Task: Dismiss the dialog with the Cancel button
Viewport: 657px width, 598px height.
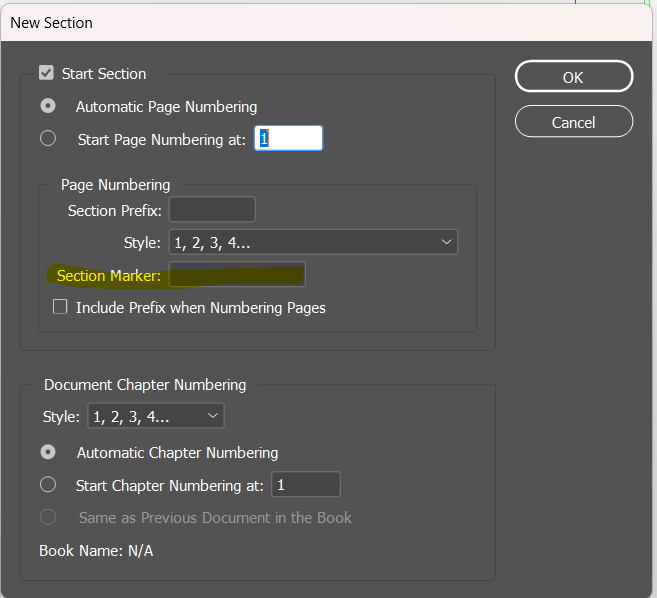Action: 574,122
